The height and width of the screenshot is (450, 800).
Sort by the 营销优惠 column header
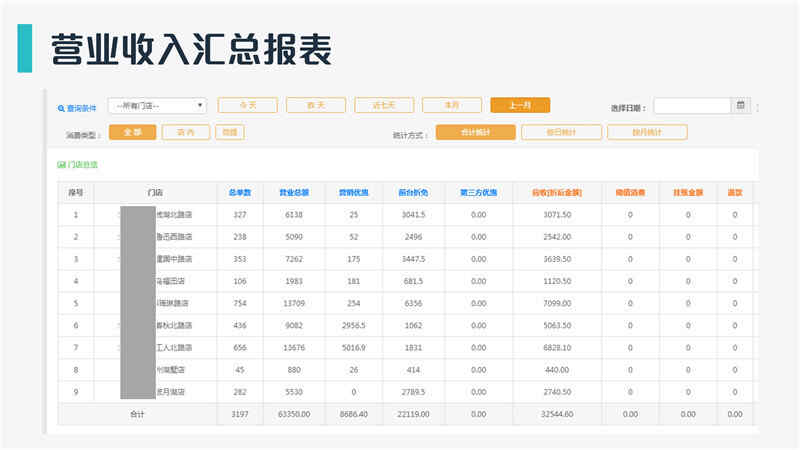(354, 192)
